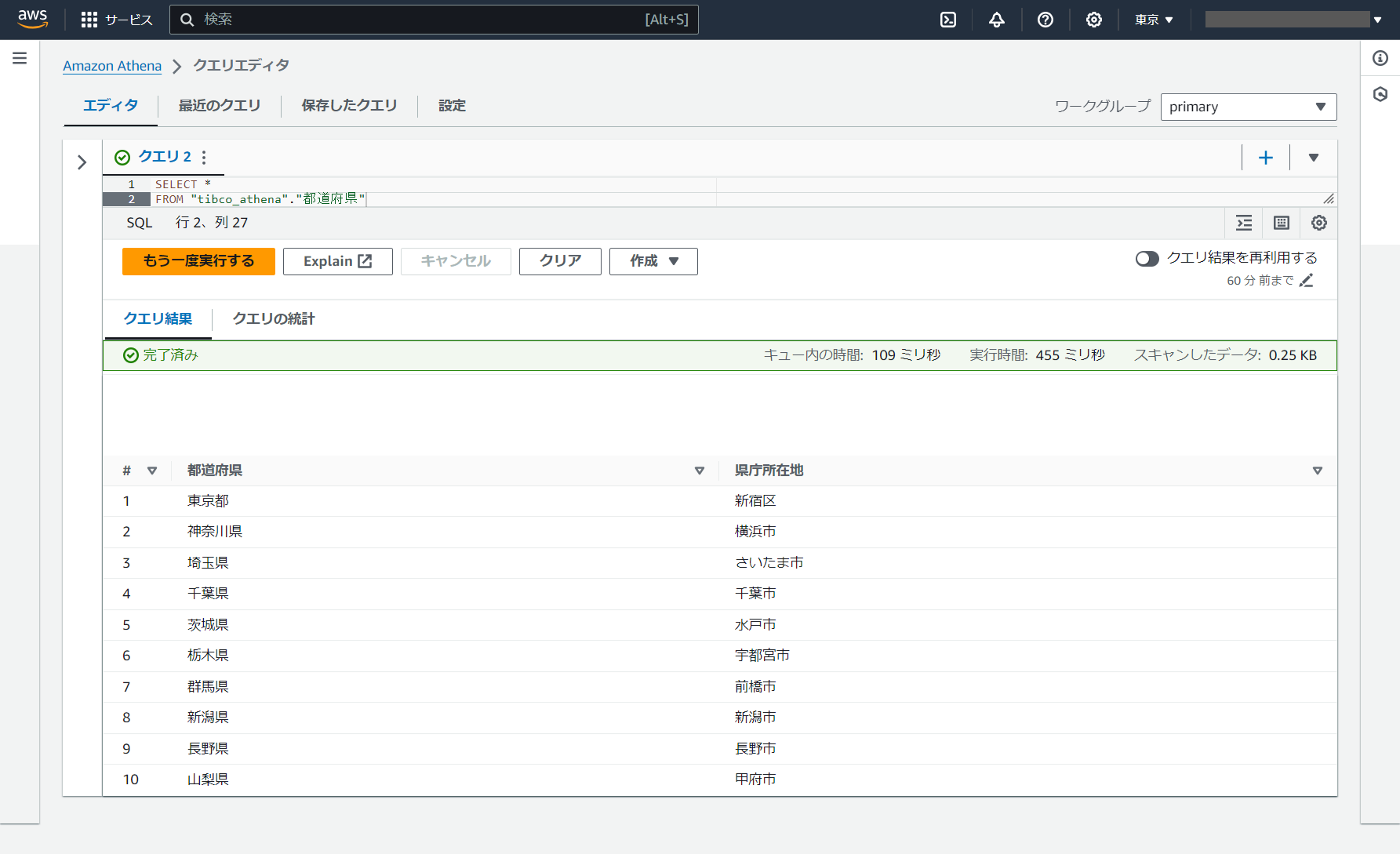Select the 千葉県 cell
Screen dimensions: 1400x854
[208, 594]
